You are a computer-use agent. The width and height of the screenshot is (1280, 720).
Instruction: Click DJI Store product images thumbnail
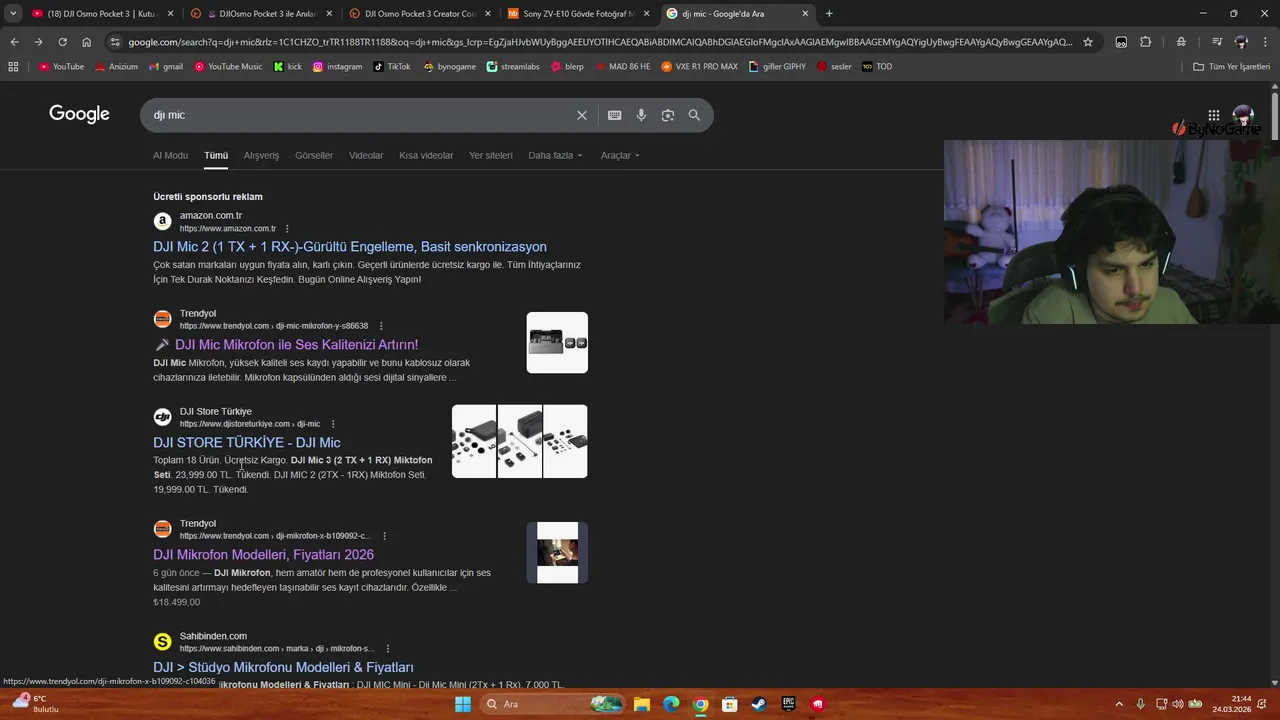coord(520,441)
